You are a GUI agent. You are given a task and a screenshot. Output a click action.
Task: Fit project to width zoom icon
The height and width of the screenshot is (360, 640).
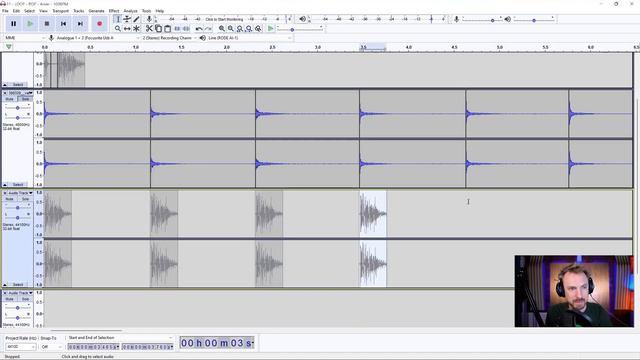click(x=249, y=29)
